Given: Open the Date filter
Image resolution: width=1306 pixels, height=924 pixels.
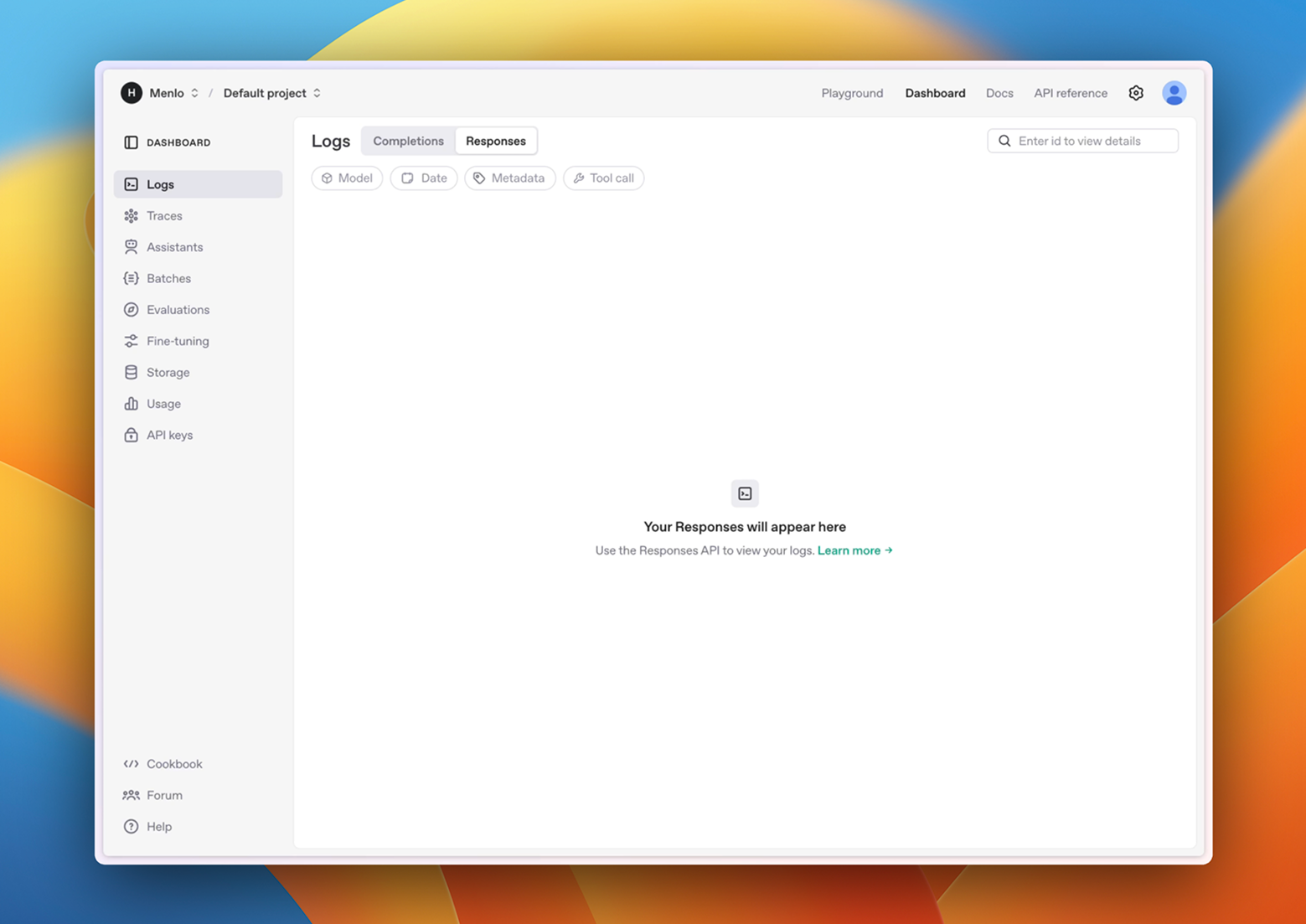Looking at the screenshot, I should [424, 178].
